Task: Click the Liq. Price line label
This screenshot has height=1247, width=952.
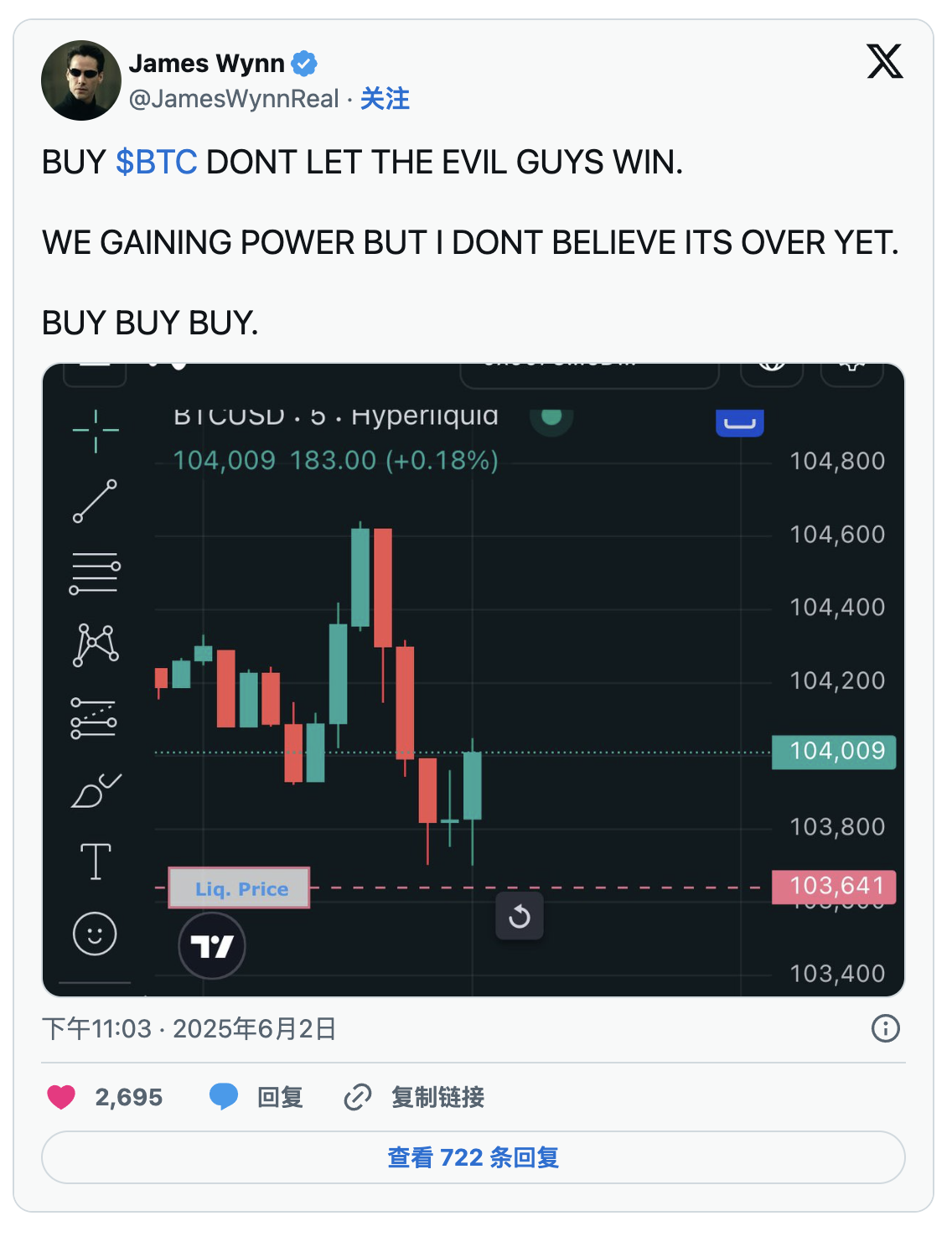Action: [240, 888]
